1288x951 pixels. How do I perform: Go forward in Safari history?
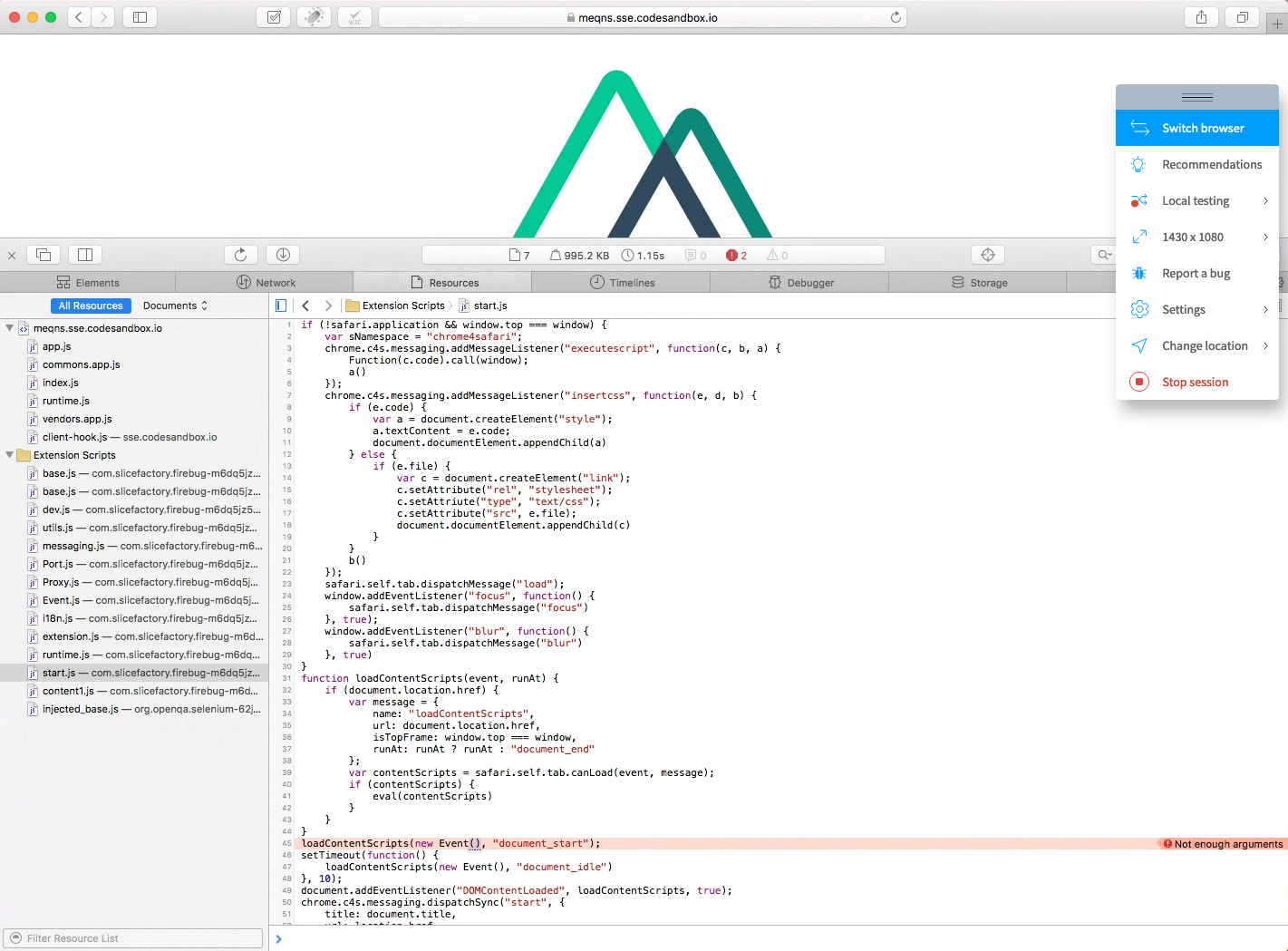tap(103, 17)
